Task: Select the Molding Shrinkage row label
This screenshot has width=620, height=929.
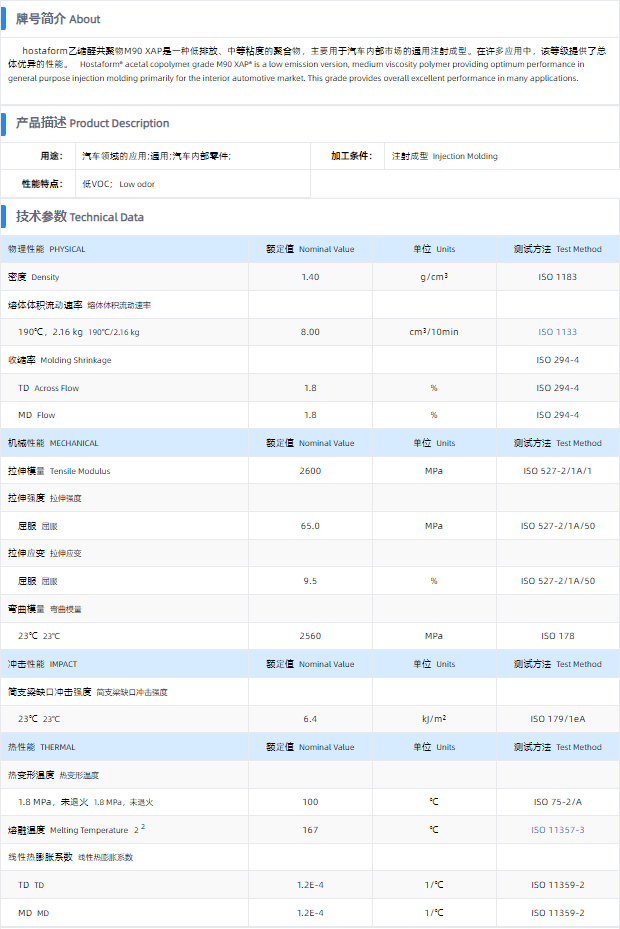Action: click(59, 360)
